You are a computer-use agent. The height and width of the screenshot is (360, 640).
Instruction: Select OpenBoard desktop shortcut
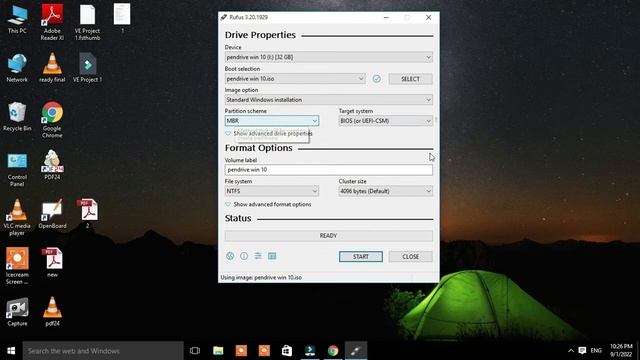tap(52, 214)
